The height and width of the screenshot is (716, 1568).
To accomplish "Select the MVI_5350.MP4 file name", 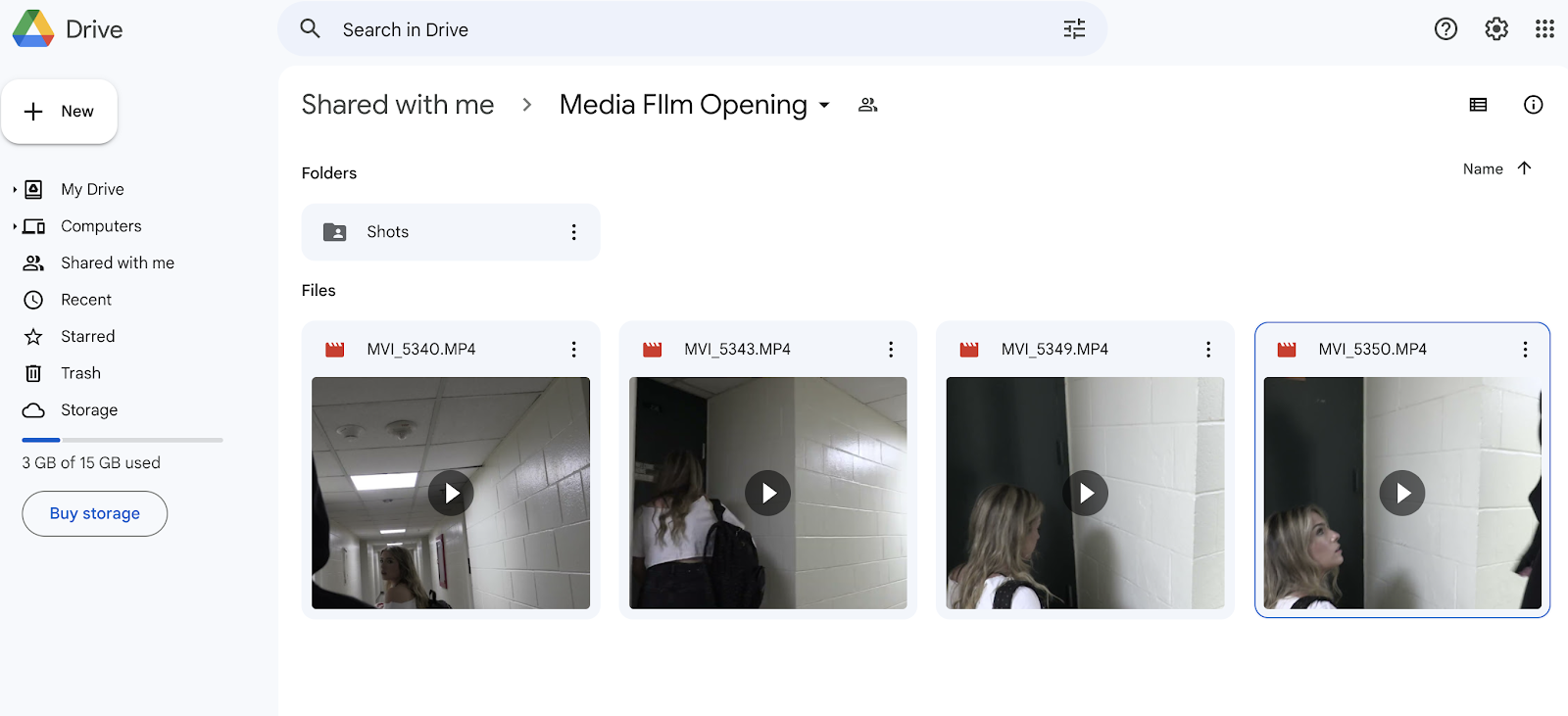I will coord(1372,350).
